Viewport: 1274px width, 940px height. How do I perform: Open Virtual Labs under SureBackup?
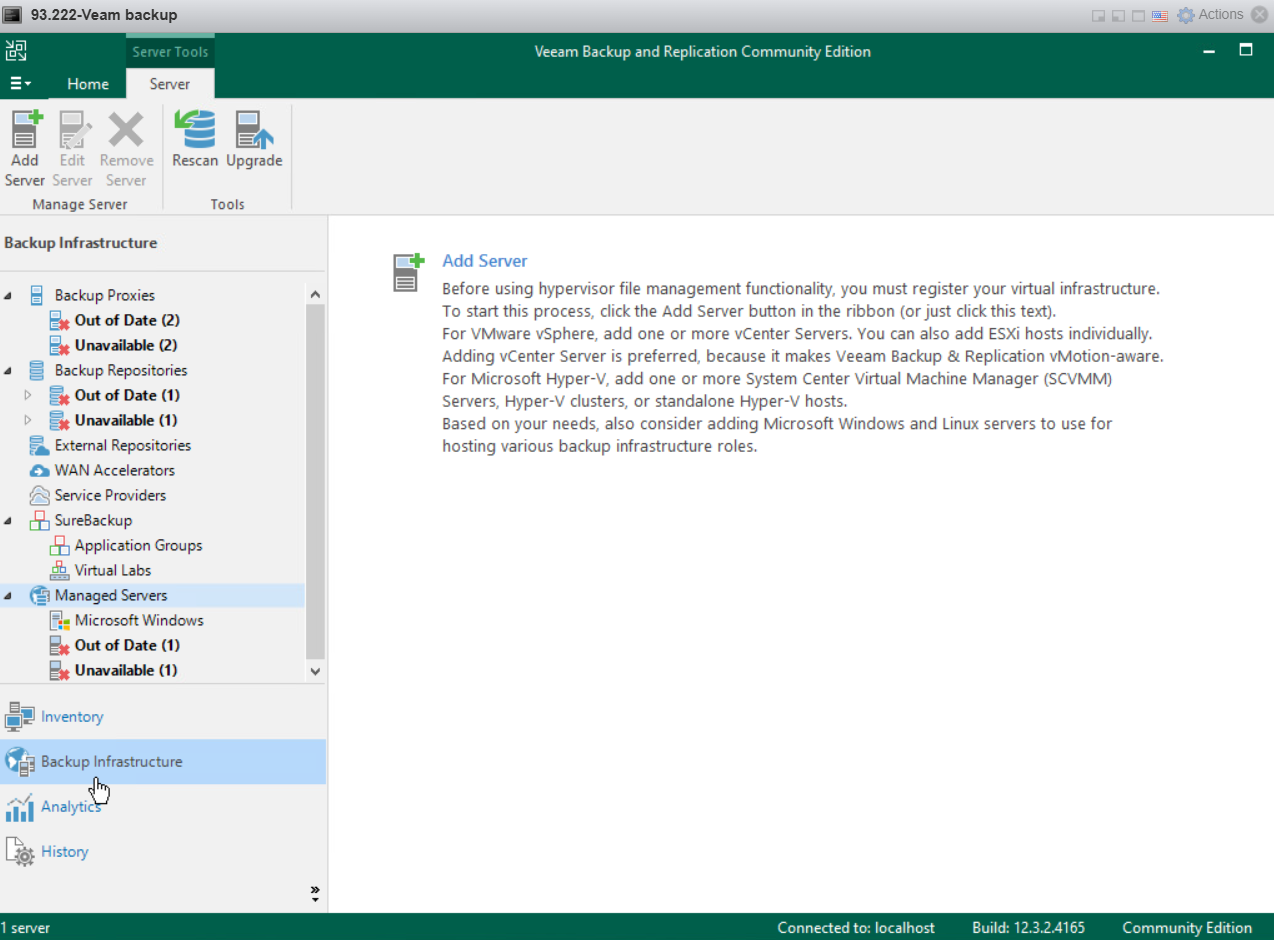click(x=112, y=570)
